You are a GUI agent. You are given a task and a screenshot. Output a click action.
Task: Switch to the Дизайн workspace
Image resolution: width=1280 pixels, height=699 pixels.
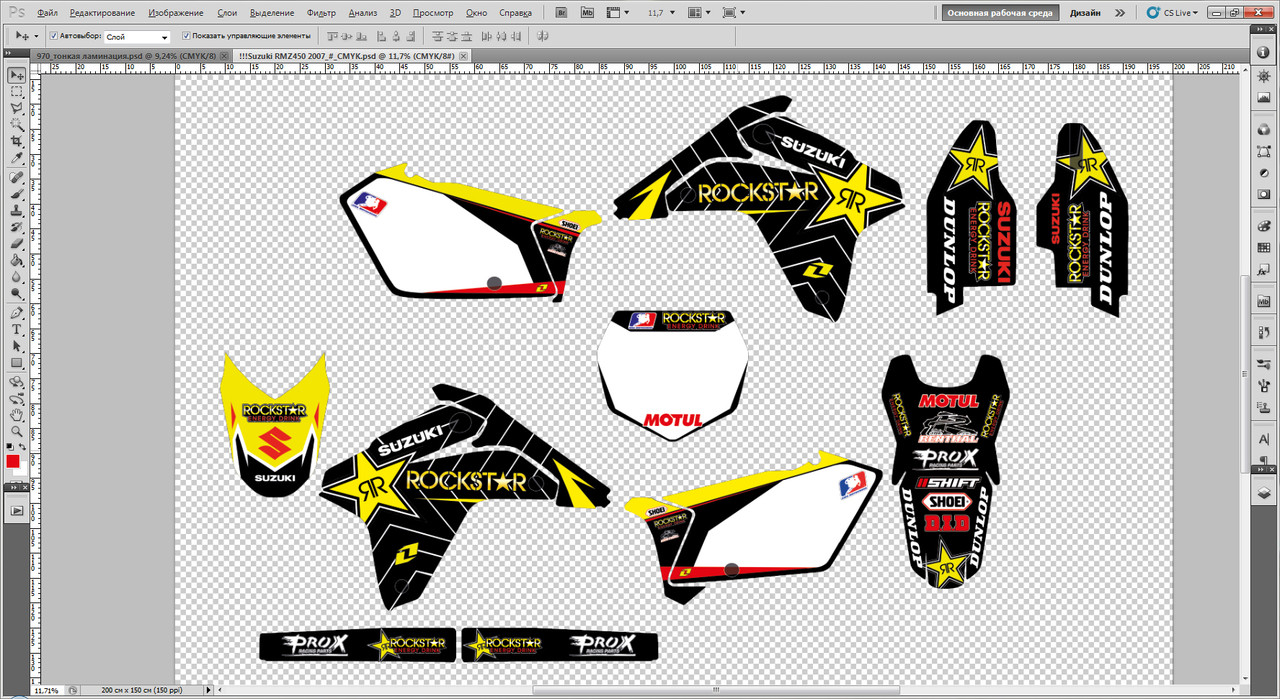(1085, 13)
